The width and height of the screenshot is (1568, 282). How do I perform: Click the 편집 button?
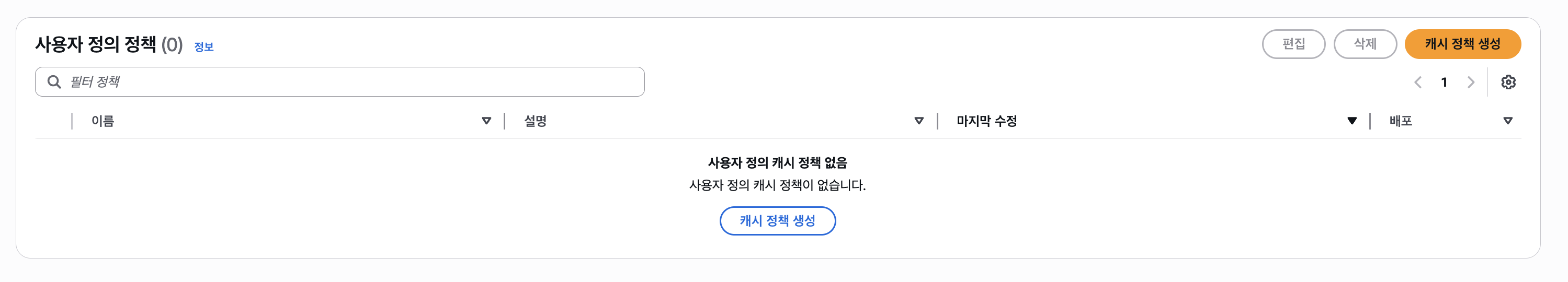coord(1293,44)
